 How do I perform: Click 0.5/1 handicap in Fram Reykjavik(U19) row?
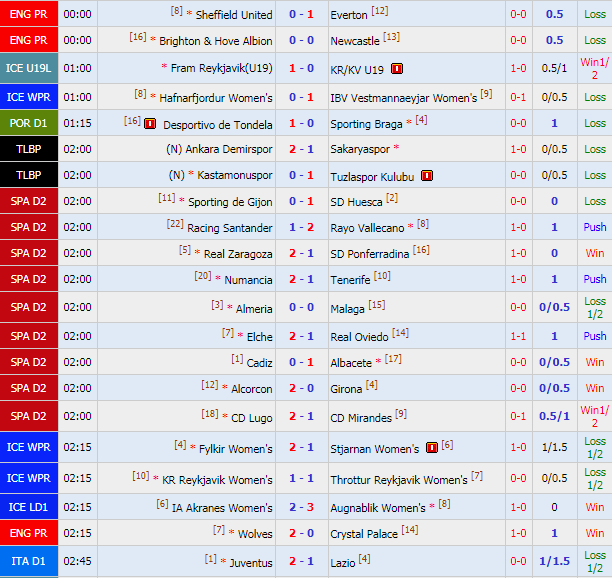(554, 68)
